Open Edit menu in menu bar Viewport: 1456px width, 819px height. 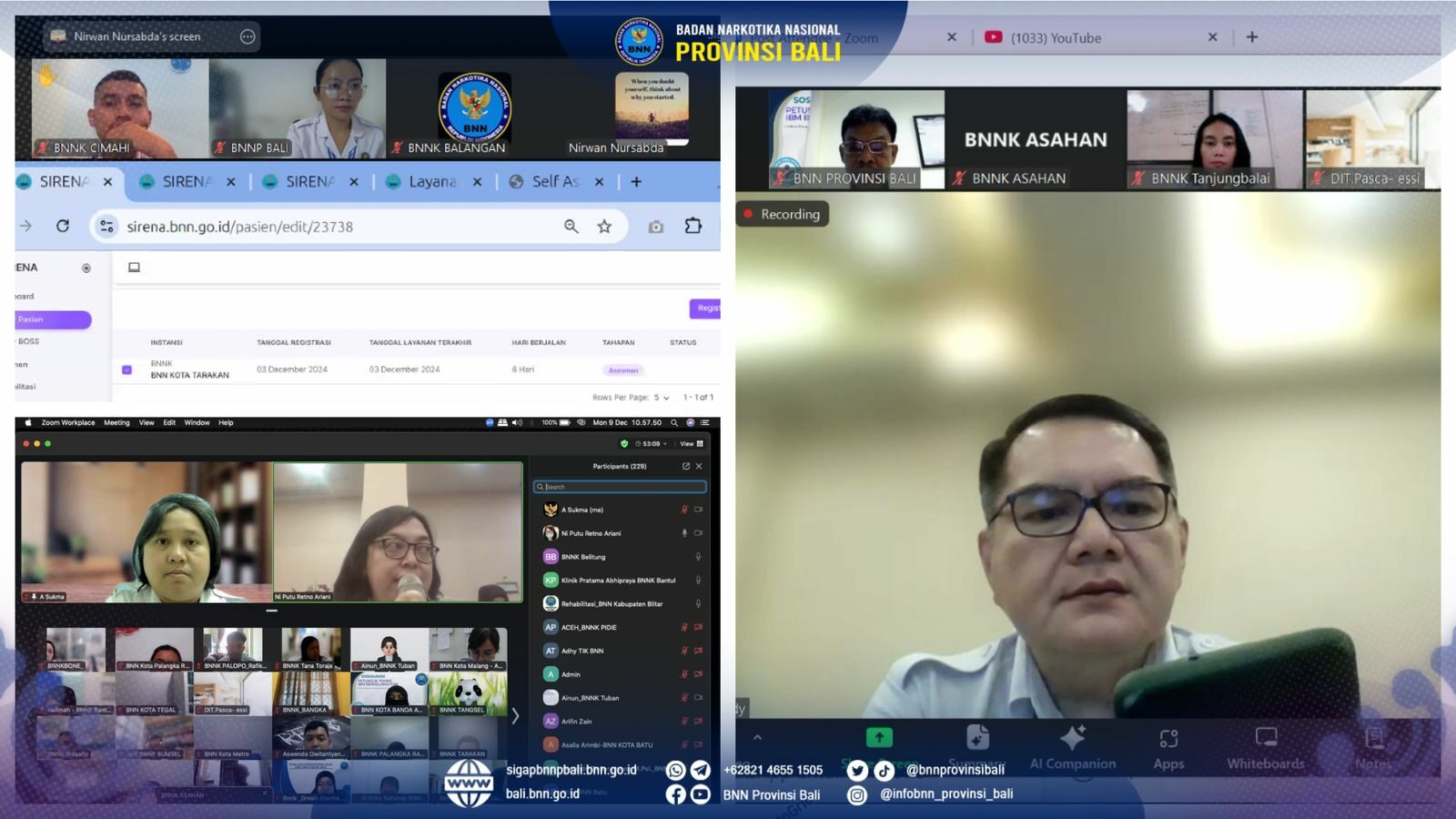169,422
